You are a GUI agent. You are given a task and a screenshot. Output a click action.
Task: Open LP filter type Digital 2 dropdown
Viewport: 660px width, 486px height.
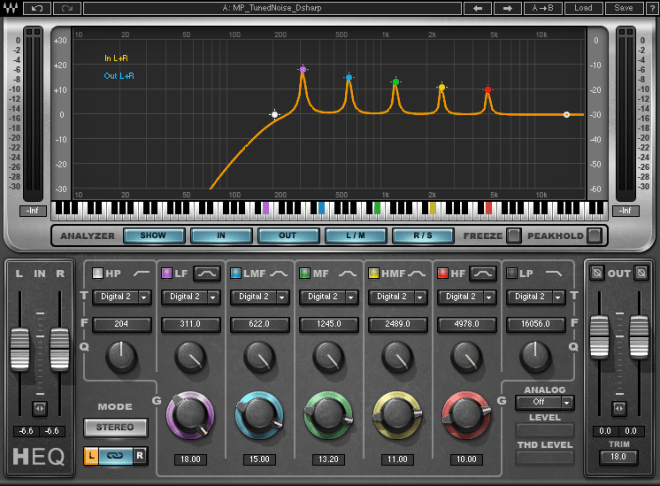[x=536, y=297]
